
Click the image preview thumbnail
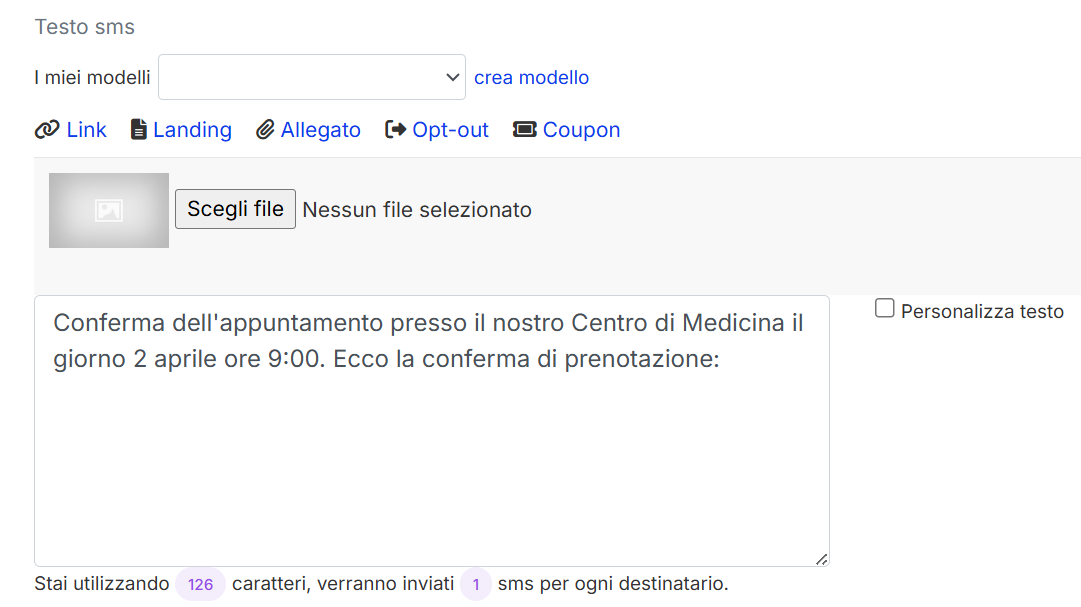click(x=108, y=210)
